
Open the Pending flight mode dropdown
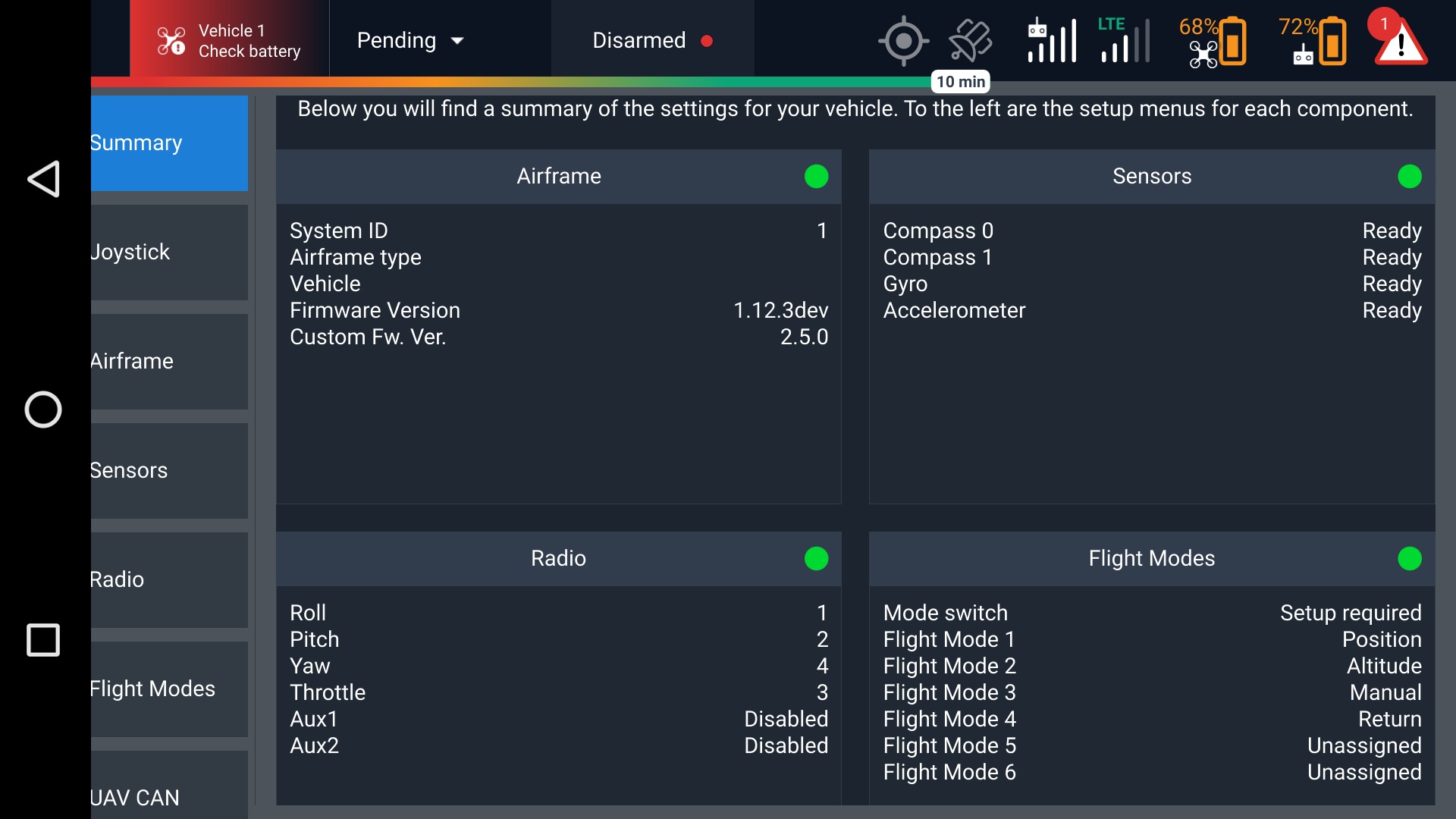click(x=410, y=41)
